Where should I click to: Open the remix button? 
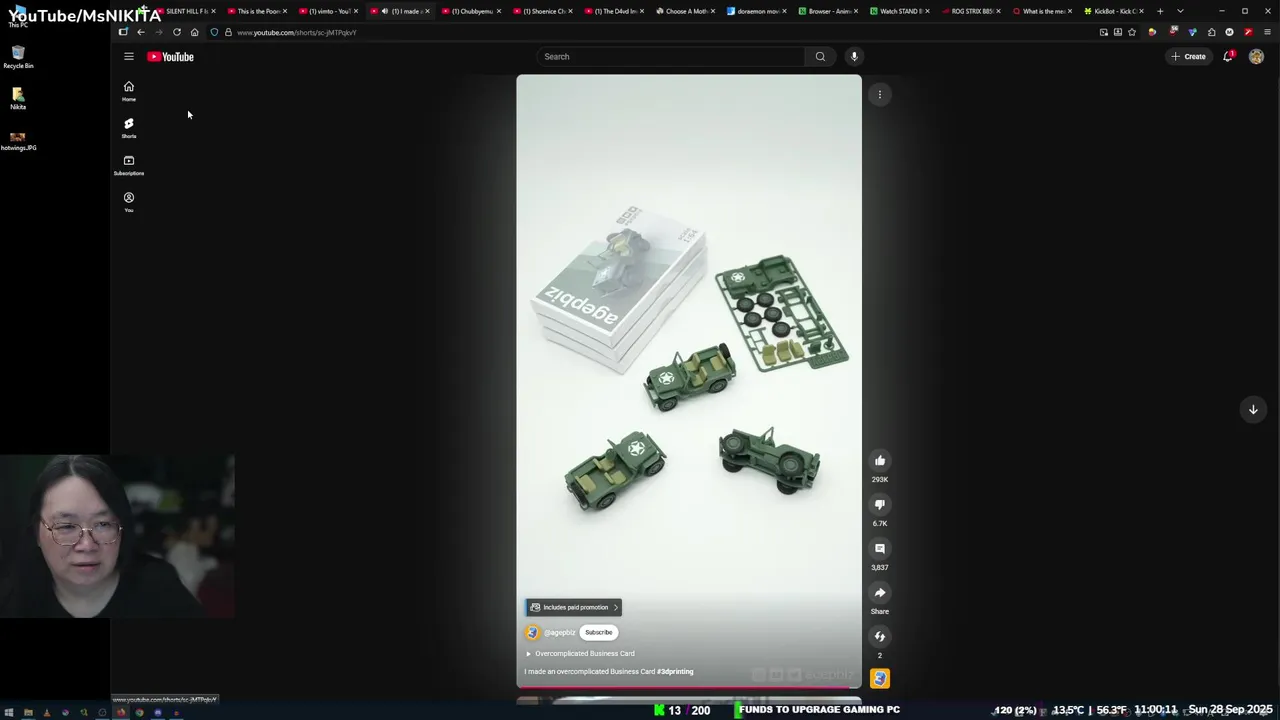click(880, 637)
